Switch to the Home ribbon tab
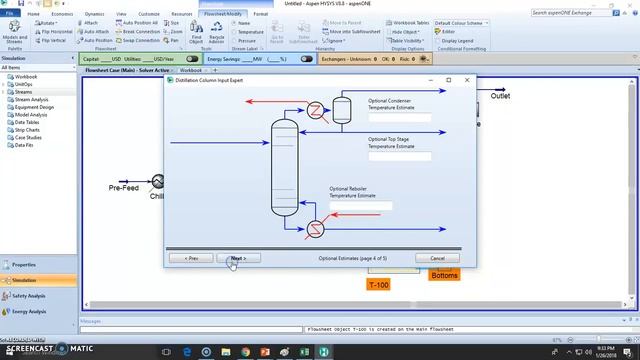Screen dimensions: 640x360 pyautogui.click(x=33, y=14)
